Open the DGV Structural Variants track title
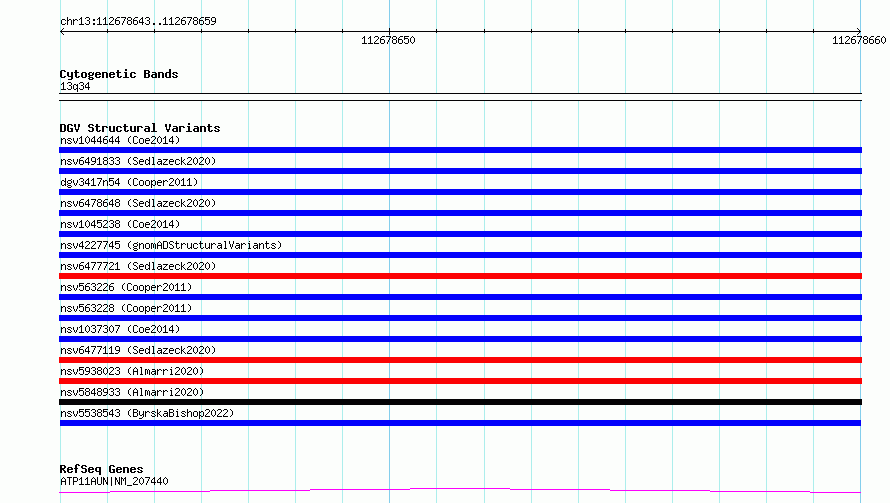The width and height of the screenshot is (890, 503). [x=140, y=128]
